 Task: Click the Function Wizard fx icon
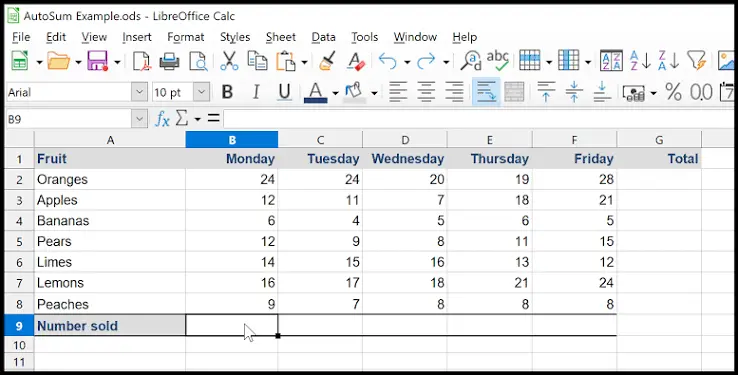point(162,119)
